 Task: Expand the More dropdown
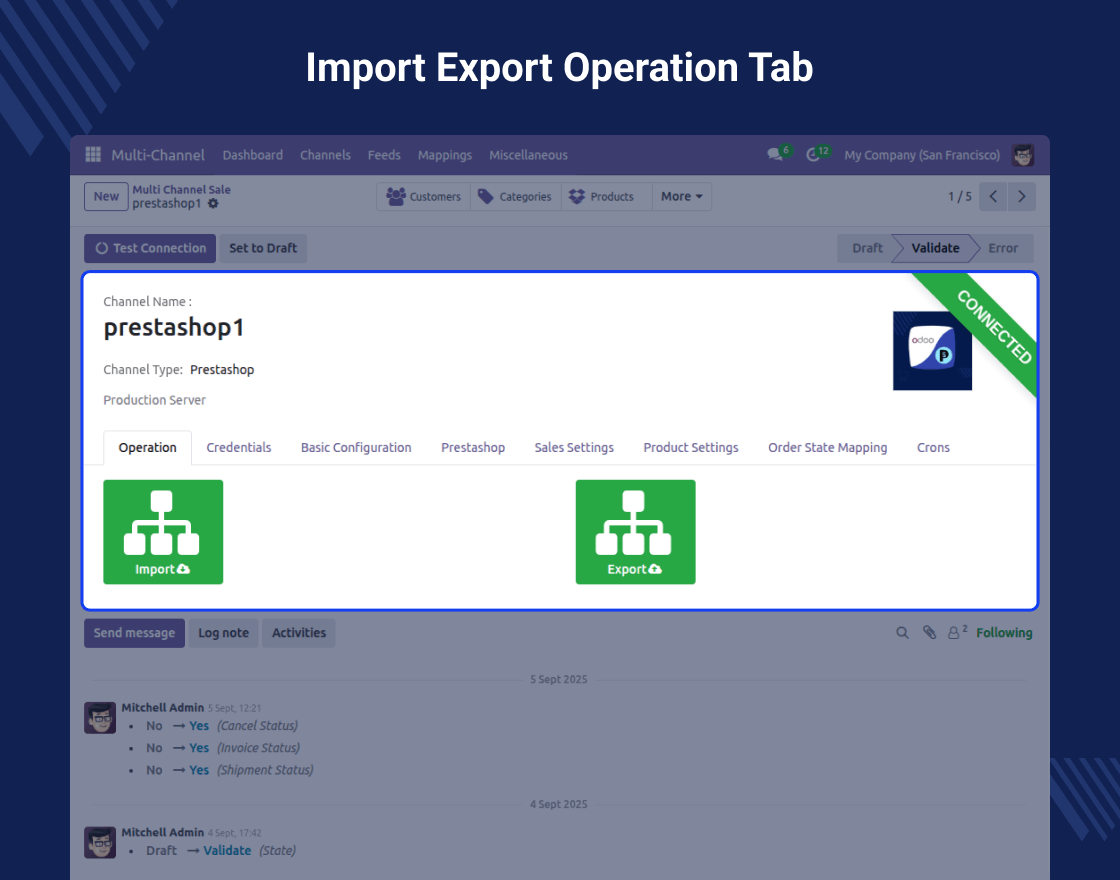coord(681,196)
